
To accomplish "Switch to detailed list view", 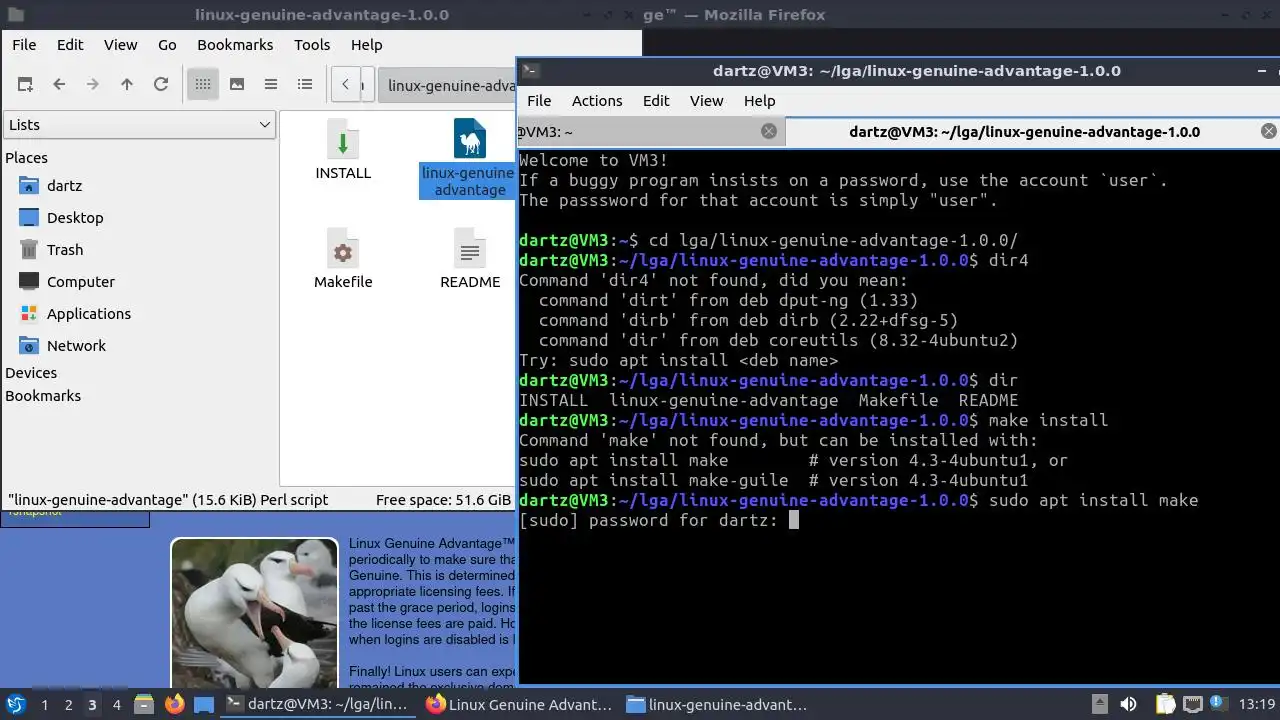I will pos(305,85).
